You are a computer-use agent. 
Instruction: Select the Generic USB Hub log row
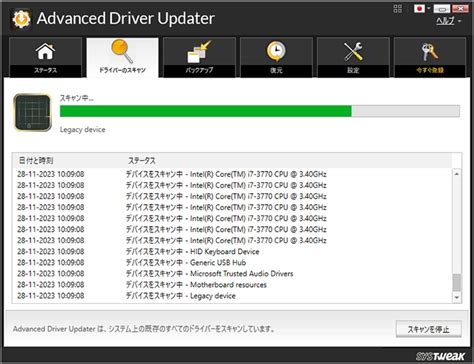[x=233, y=263]
